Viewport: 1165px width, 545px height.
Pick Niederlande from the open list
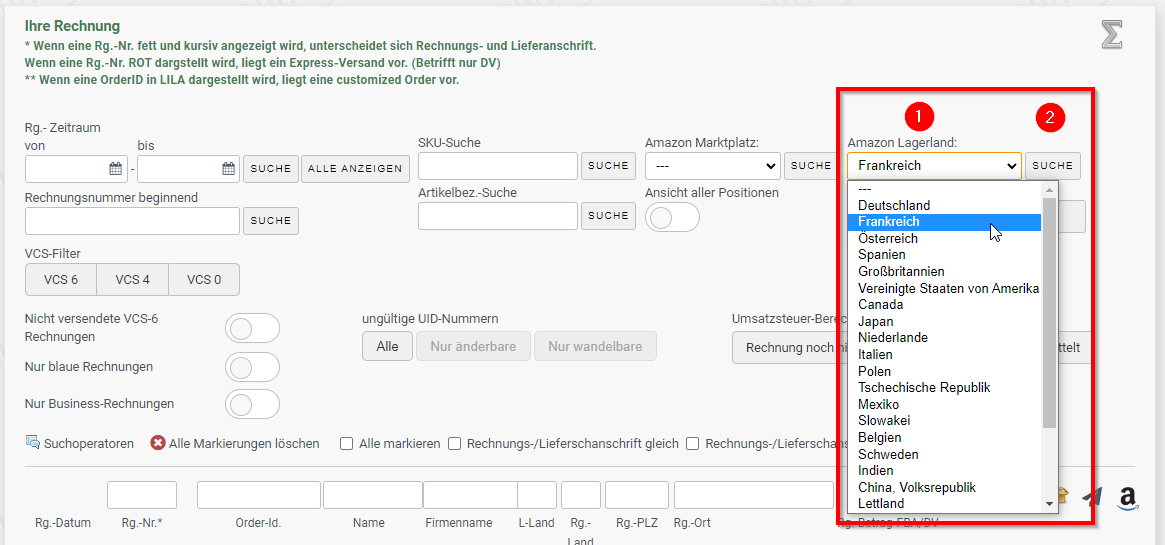point(893,338)
